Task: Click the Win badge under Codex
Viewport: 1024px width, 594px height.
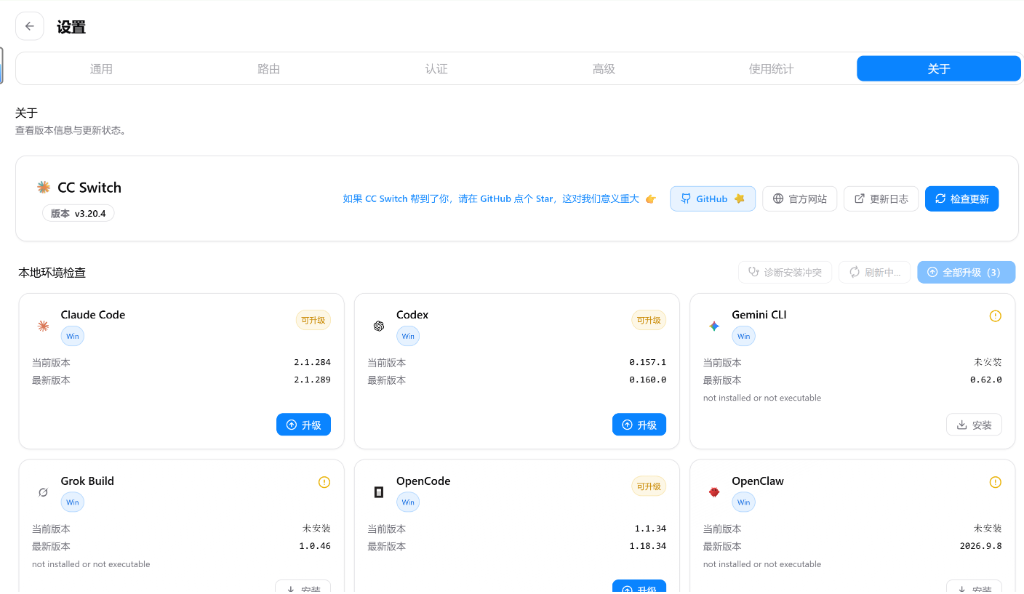Action: (x=408, y=336)
